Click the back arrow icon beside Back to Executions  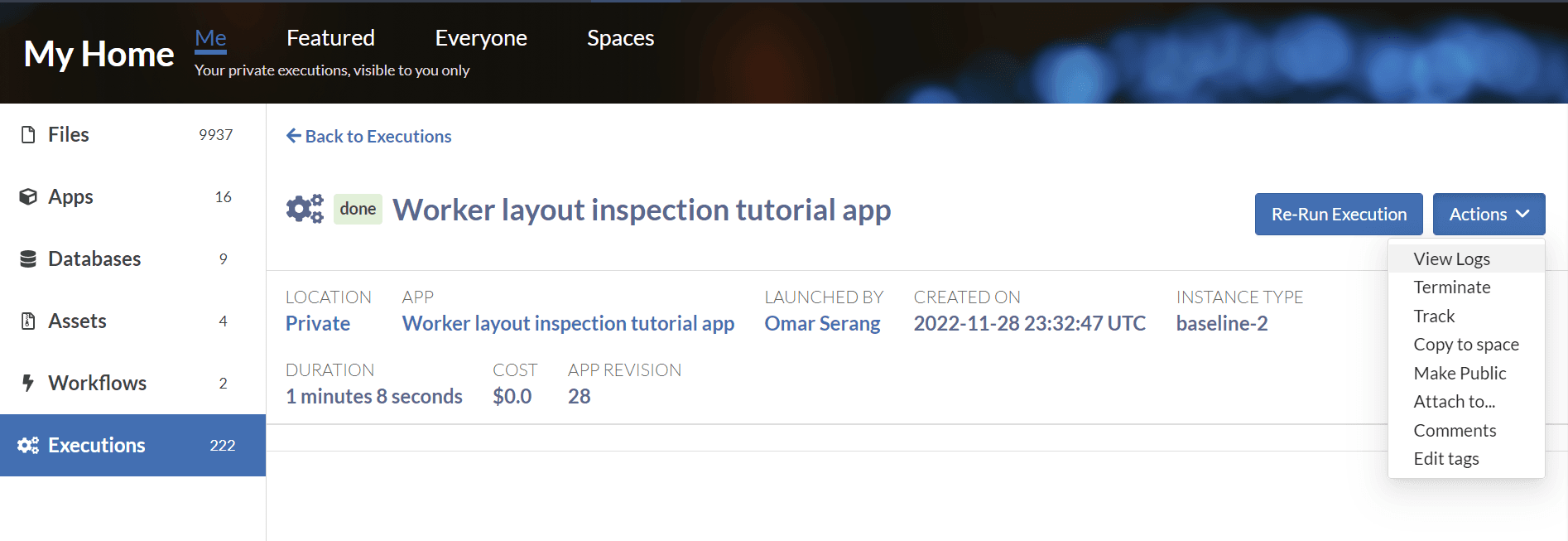tap(293, 136)
